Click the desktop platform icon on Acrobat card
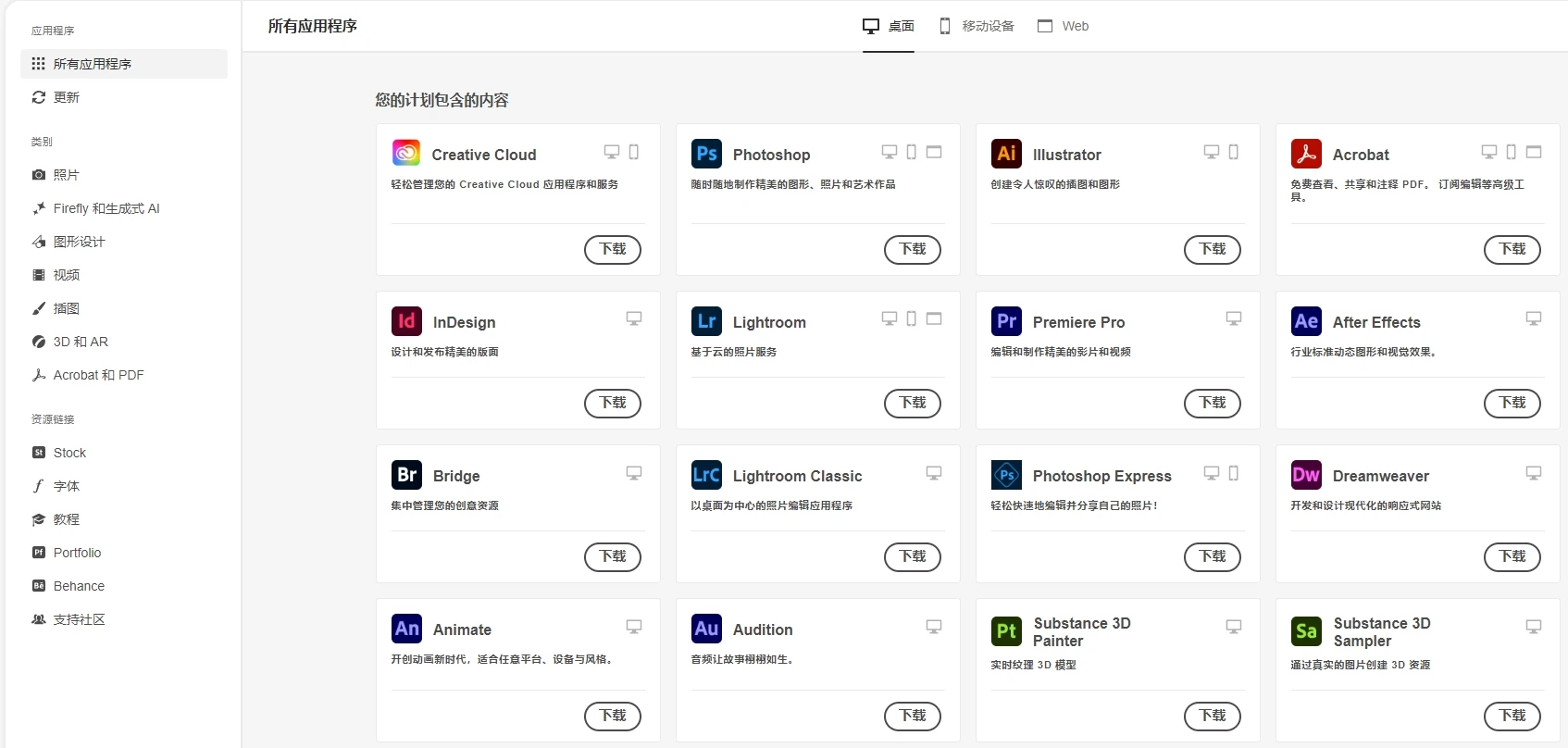This screenshot has height=748, width=1568. (x=1489, y=152)
